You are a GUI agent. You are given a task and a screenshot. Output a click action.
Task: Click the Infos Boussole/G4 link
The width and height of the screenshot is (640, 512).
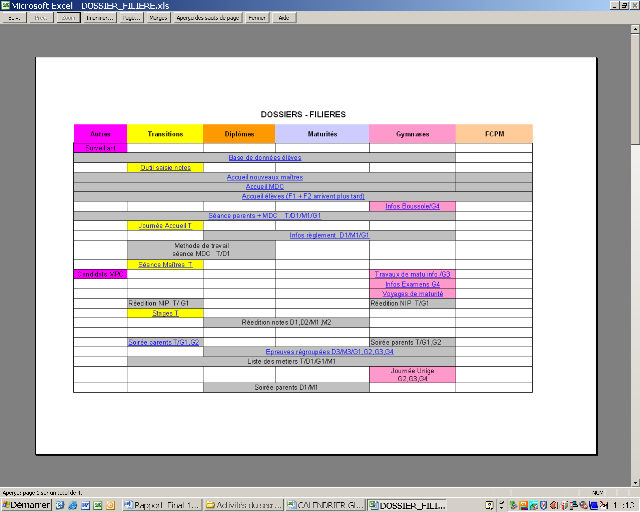click(413, 206)
